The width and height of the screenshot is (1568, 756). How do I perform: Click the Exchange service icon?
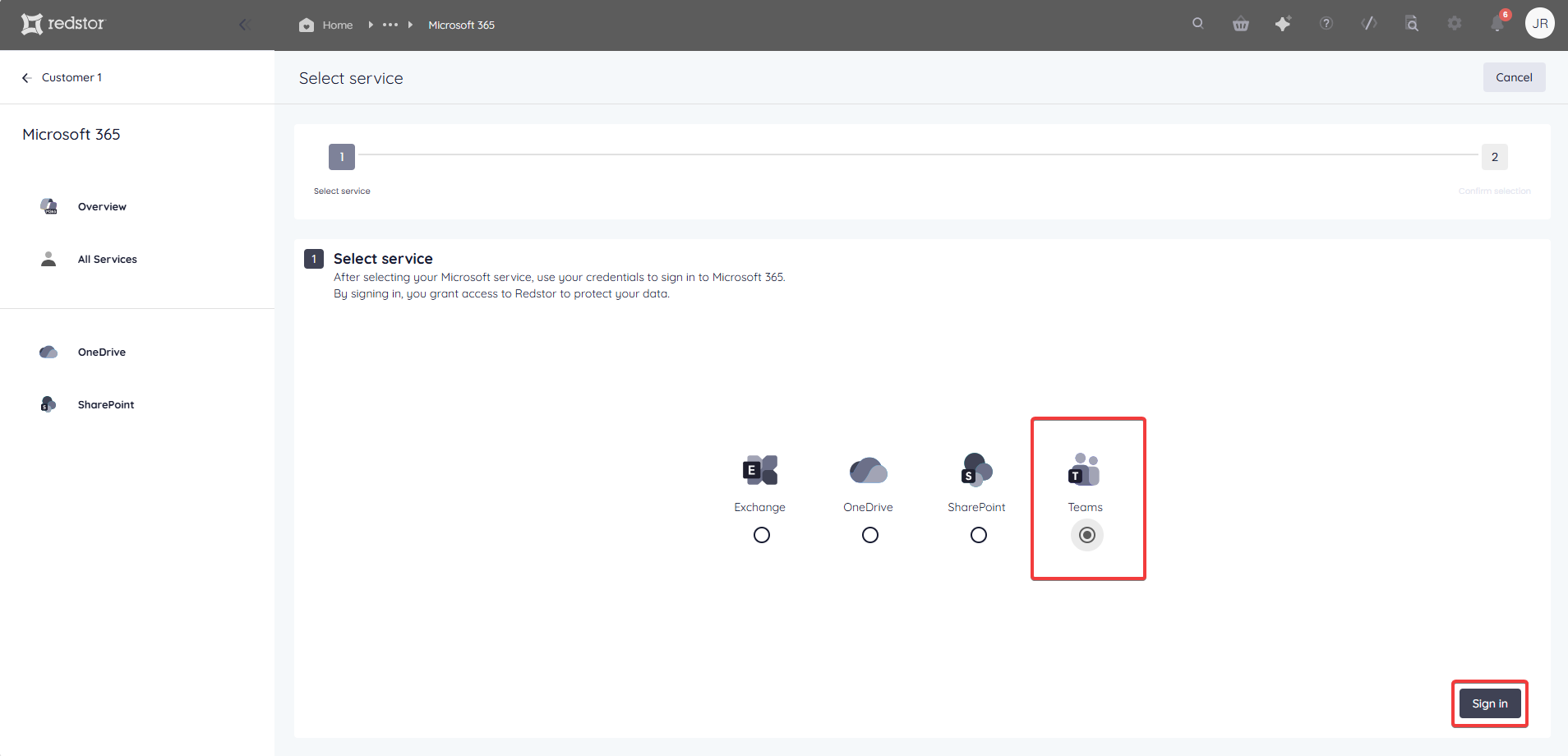760,470
